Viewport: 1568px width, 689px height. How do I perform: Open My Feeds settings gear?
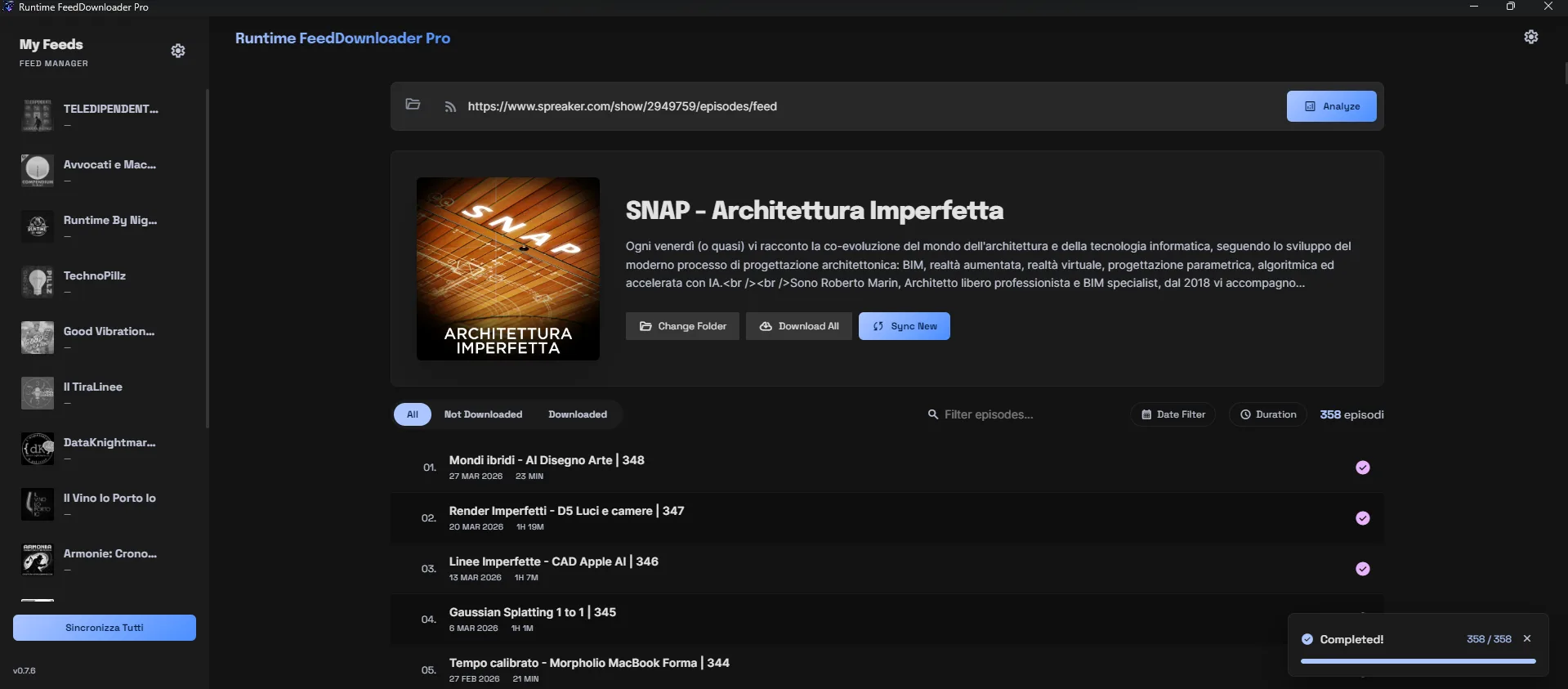click(x=178, y=51)
